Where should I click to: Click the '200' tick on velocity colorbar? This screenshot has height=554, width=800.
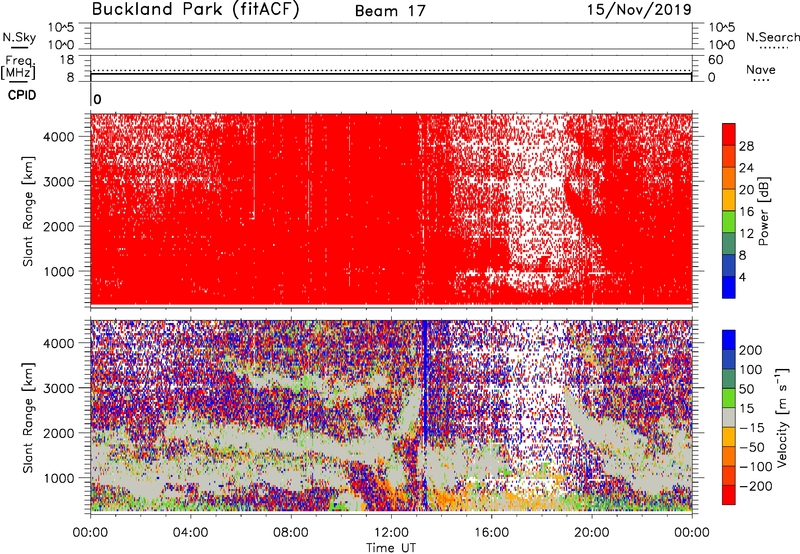pos(751,350)
